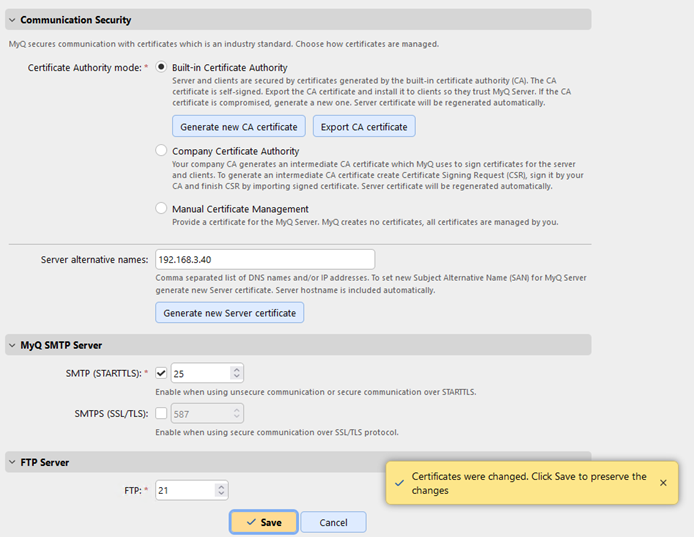Click Generate new Server certificate
The width and height of the screenshot is (694, 537).
click(229, 313)
